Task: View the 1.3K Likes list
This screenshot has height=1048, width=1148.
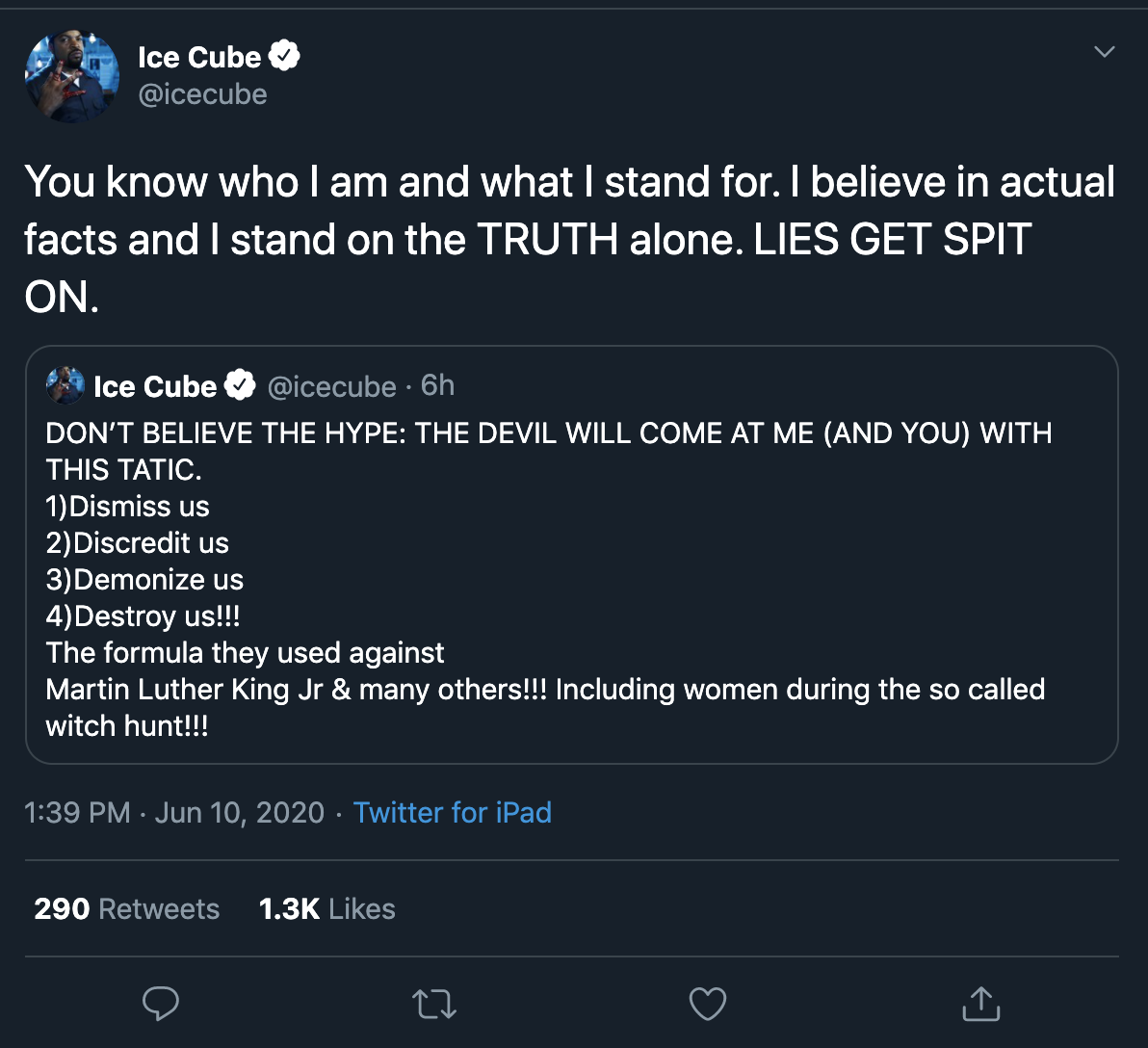Action: pos(327,908)
